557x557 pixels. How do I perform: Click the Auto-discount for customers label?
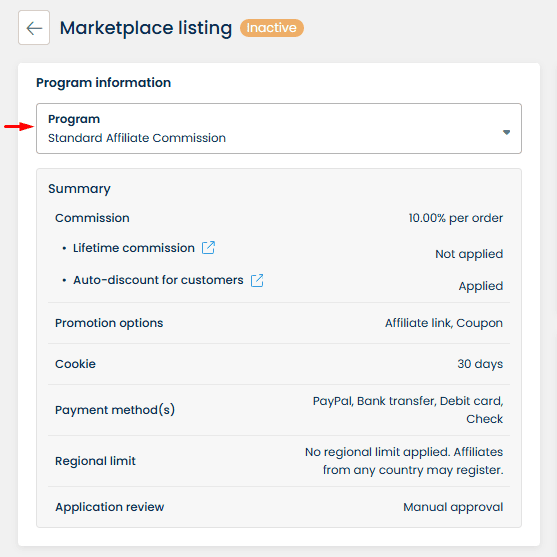(158, 280)
